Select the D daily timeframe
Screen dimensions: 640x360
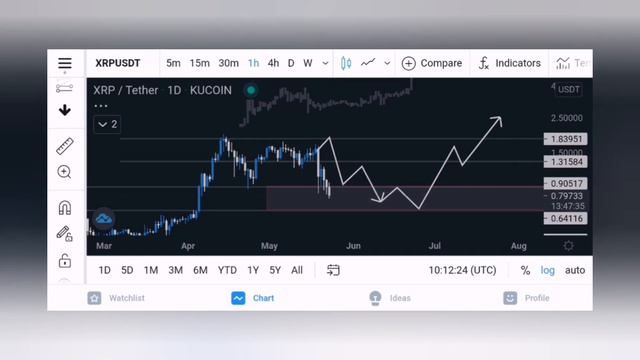pos(291,63)
